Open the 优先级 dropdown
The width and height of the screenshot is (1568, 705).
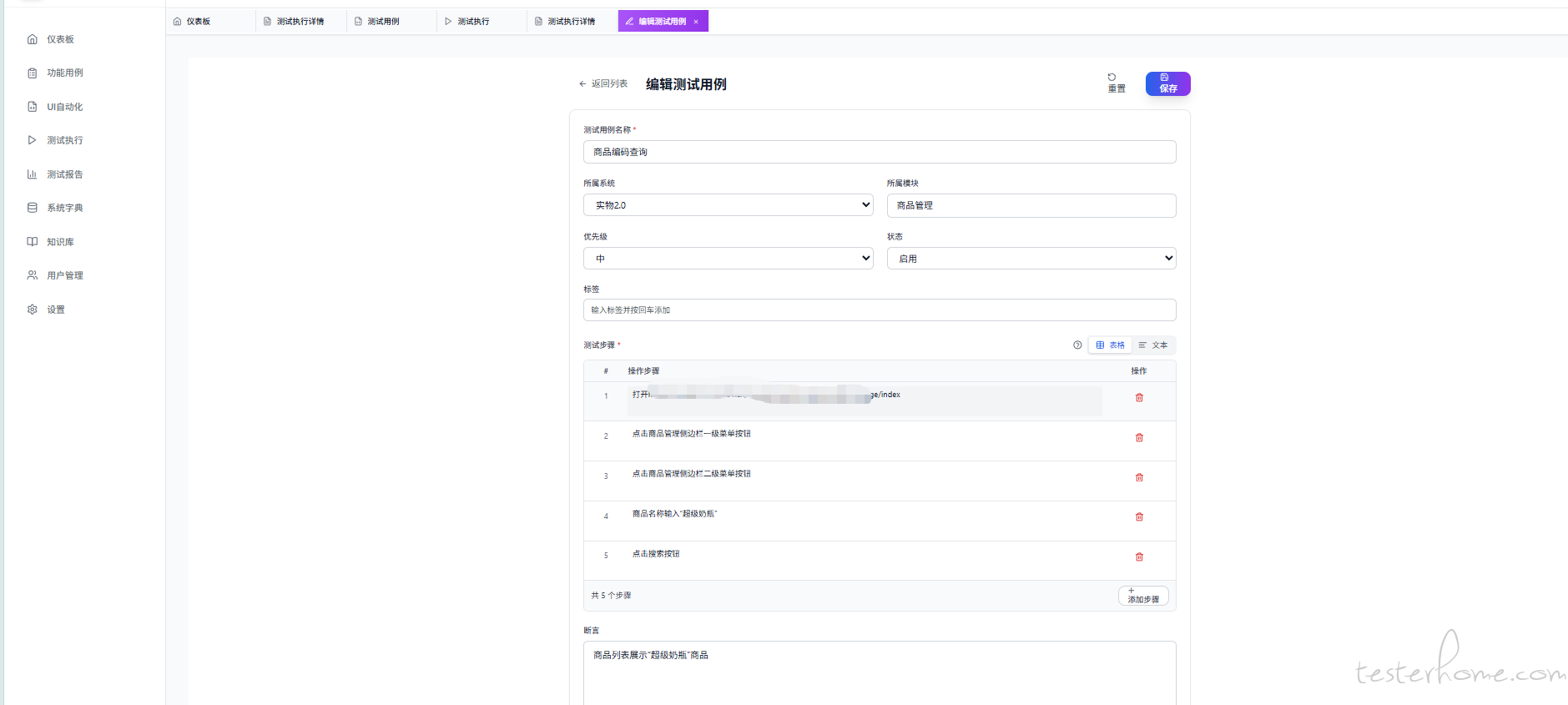[x=728, y=259]
